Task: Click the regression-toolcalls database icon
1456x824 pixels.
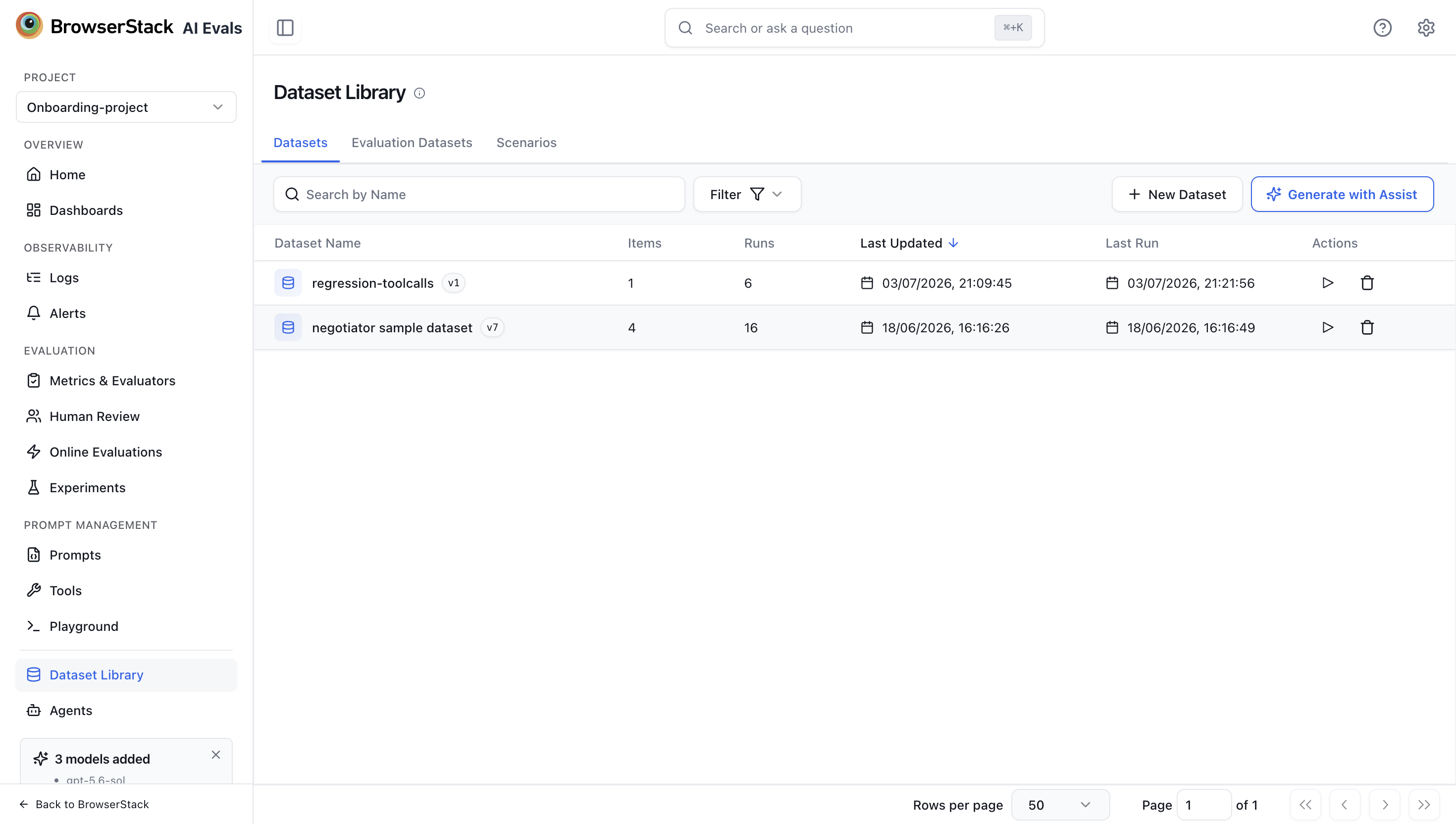Action: click(288, 283)
